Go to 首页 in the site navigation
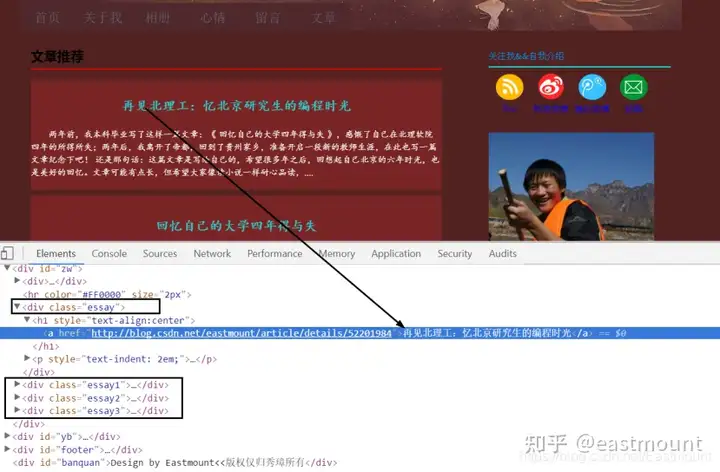 48,18
